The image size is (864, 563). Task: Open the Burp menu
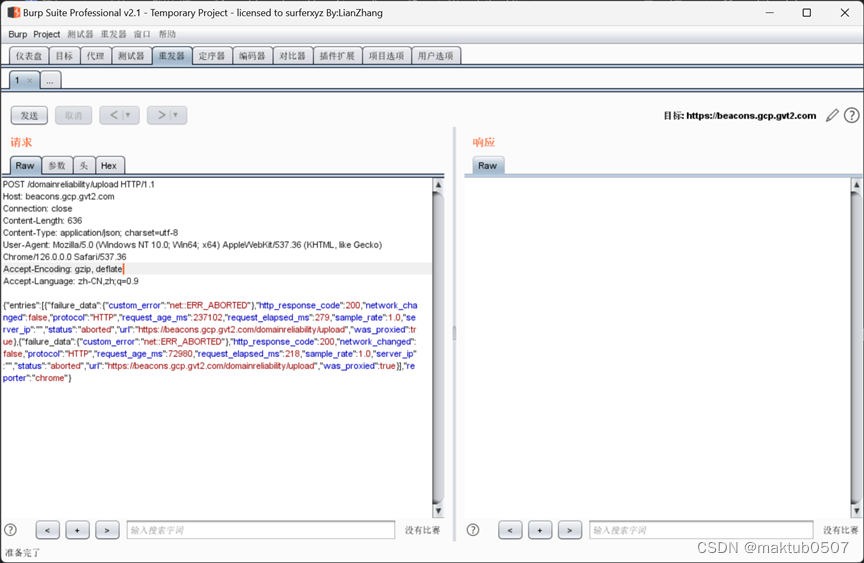(x=18, y=34)
